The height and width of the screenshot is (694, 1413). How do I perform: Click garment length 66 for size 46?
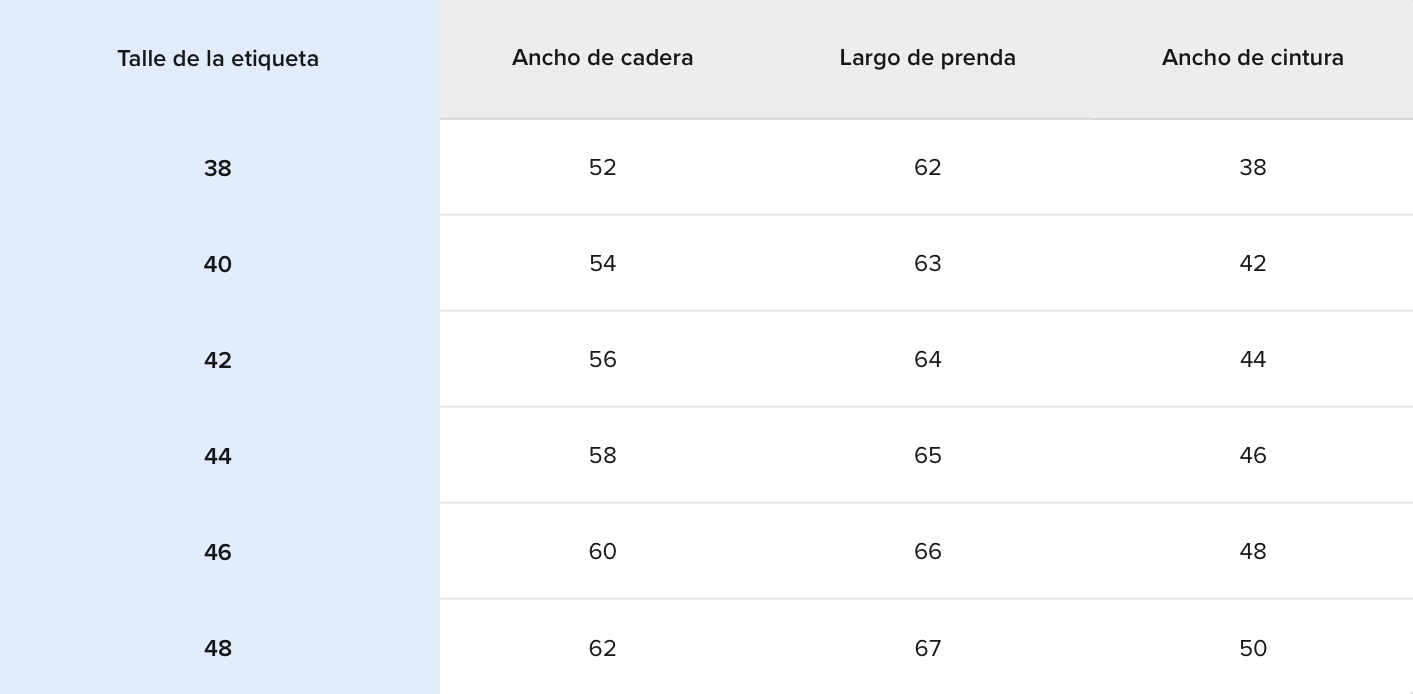tap(927, 551)
